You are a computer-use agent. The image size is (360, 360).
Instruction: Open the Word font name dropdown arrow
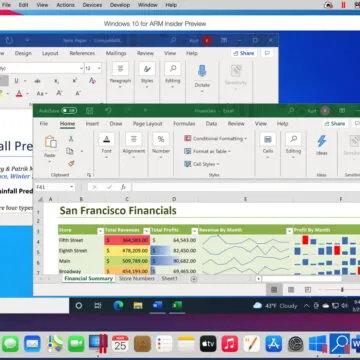click(81, 68)
